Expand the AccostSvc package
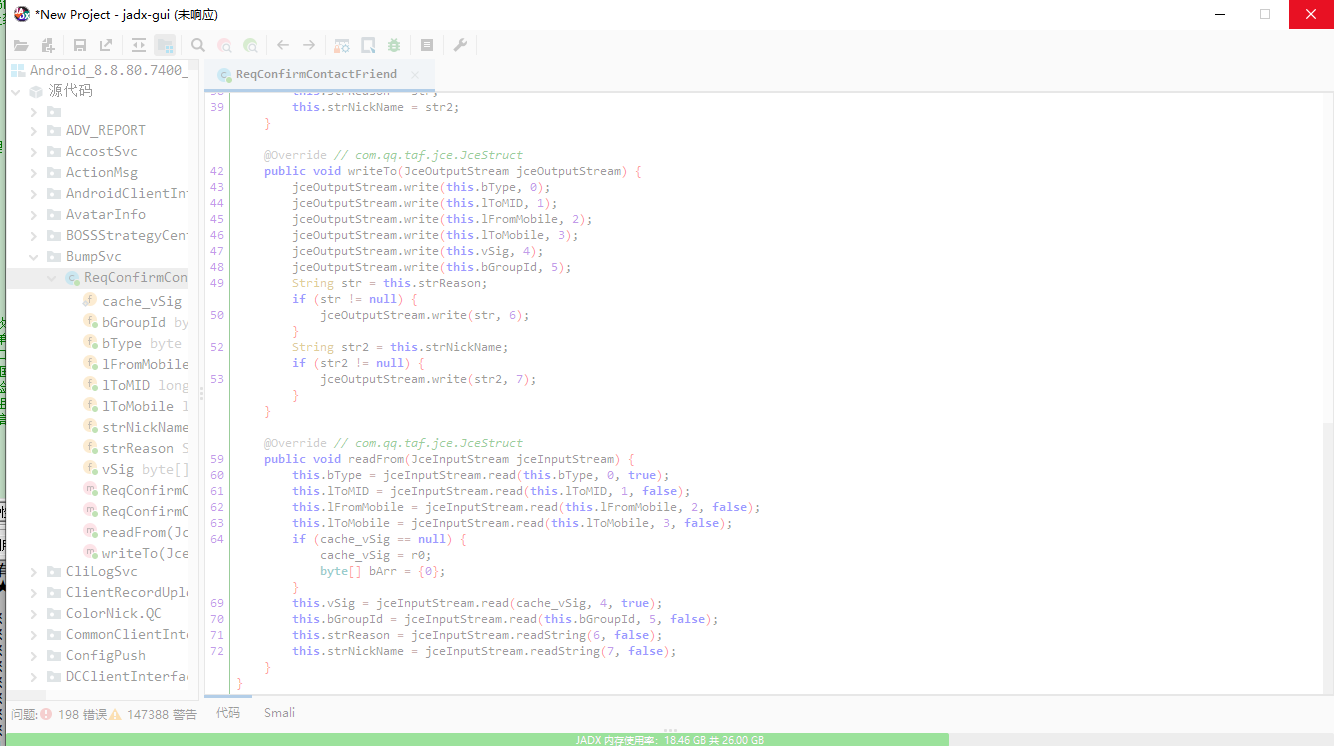This screenshot has width=1334, height=746. click(34, 152)
